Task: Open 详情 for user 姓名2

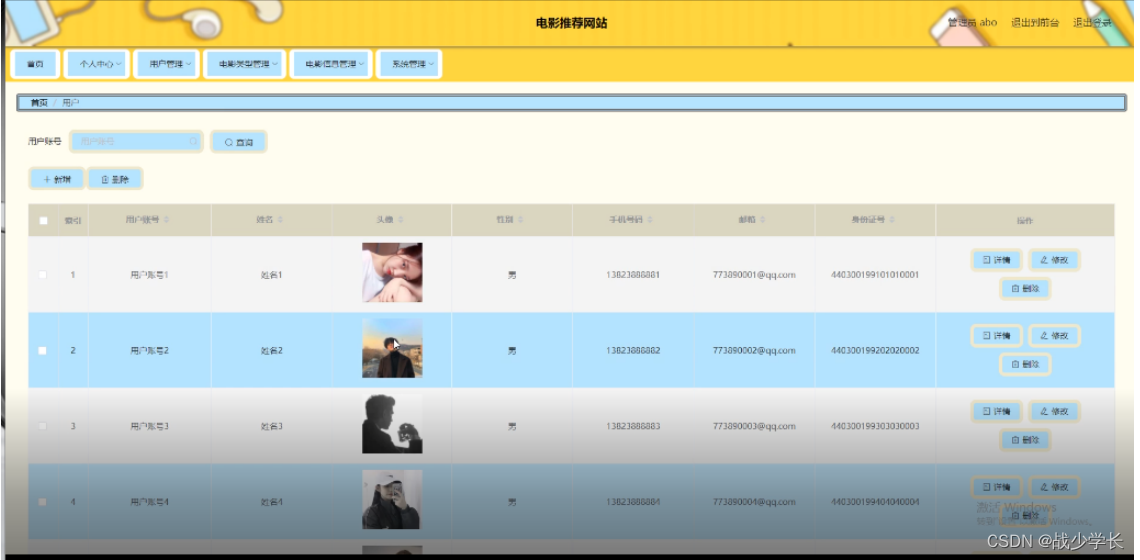Action: tap(996, 335)
